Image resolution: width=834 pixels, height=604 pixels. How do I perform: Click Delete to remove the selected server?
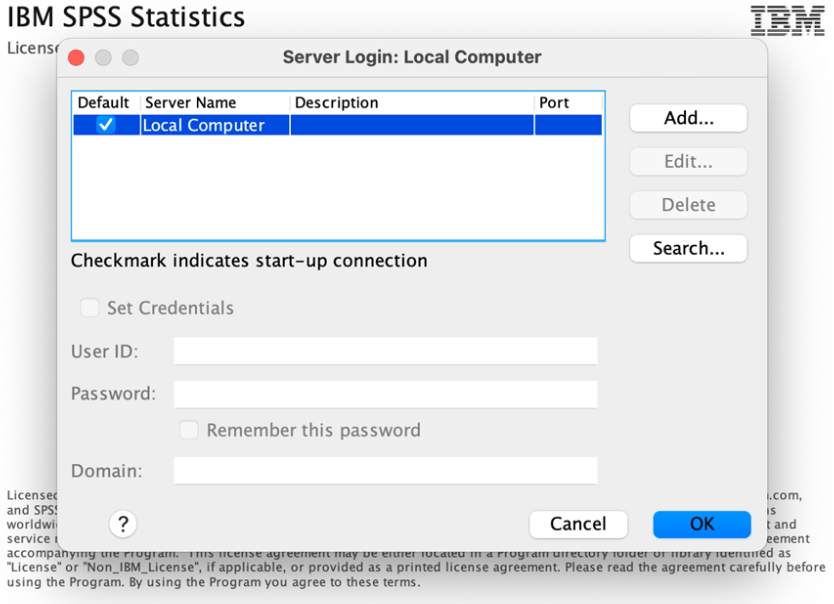[x=687, y=204]
